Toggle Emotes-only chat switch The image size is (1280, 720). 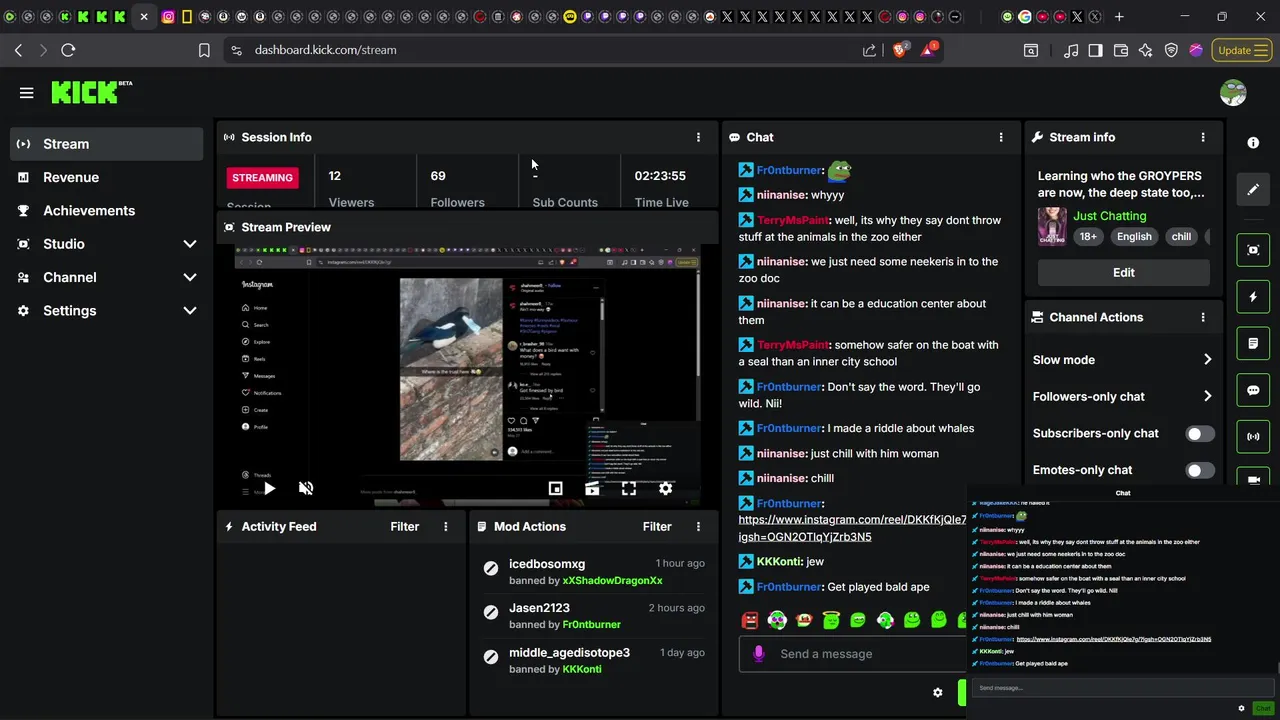[x=1200, y=470]
